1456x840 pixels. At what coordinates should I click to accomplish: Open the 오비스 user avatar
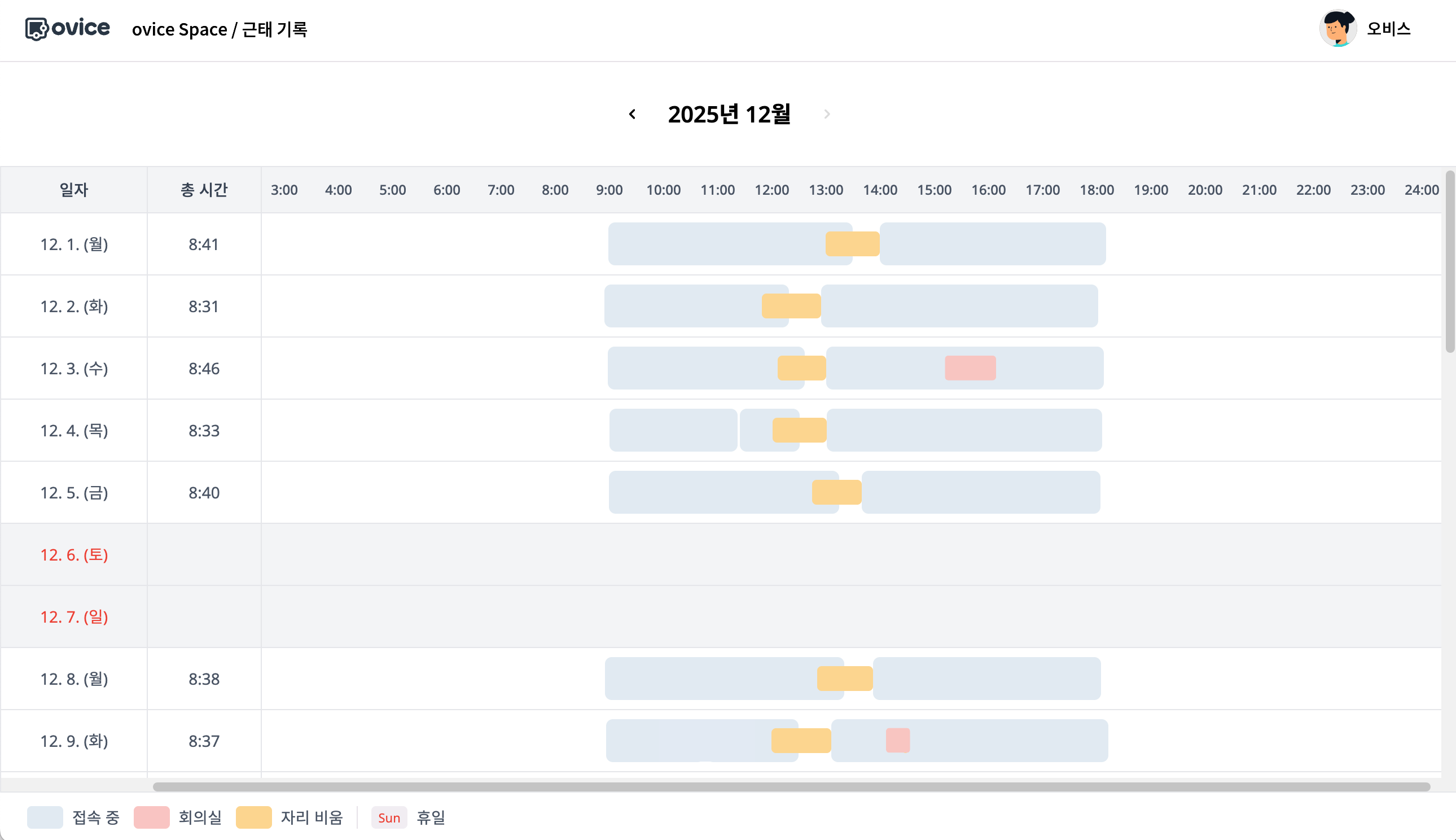(1337, 28)
